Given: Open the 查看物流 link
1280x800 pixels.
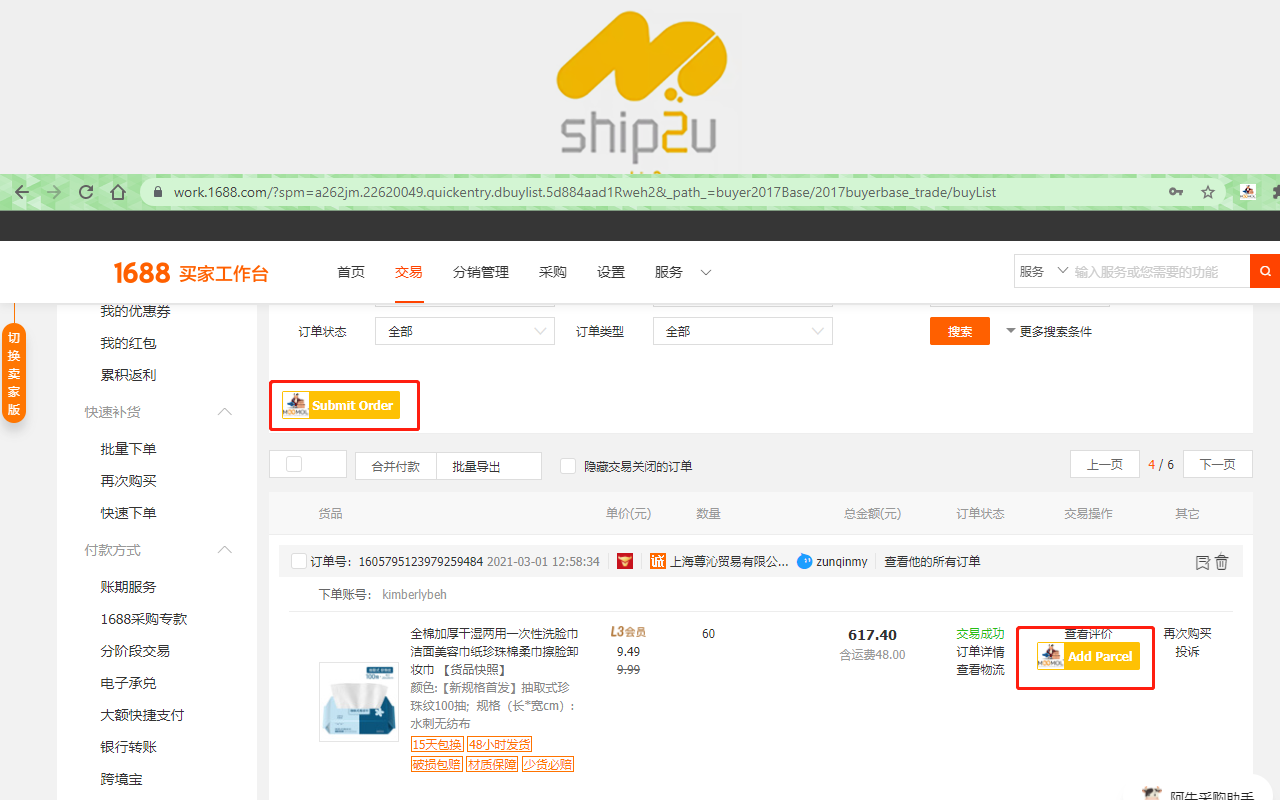Looking at the screenshot, I should click(980, 670).
